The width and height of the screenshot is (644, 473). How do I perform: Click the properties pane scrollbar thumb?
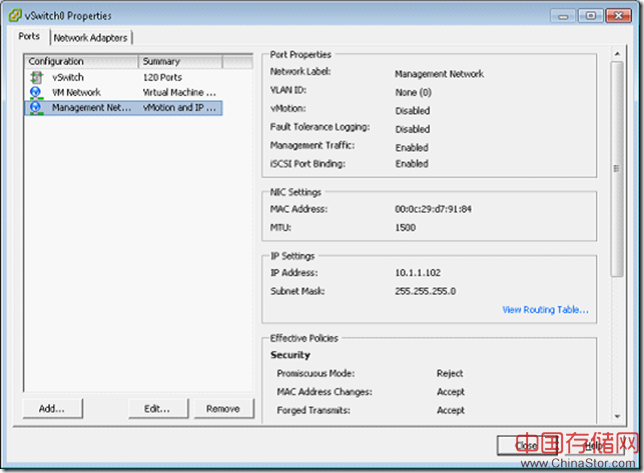[617, 169]
